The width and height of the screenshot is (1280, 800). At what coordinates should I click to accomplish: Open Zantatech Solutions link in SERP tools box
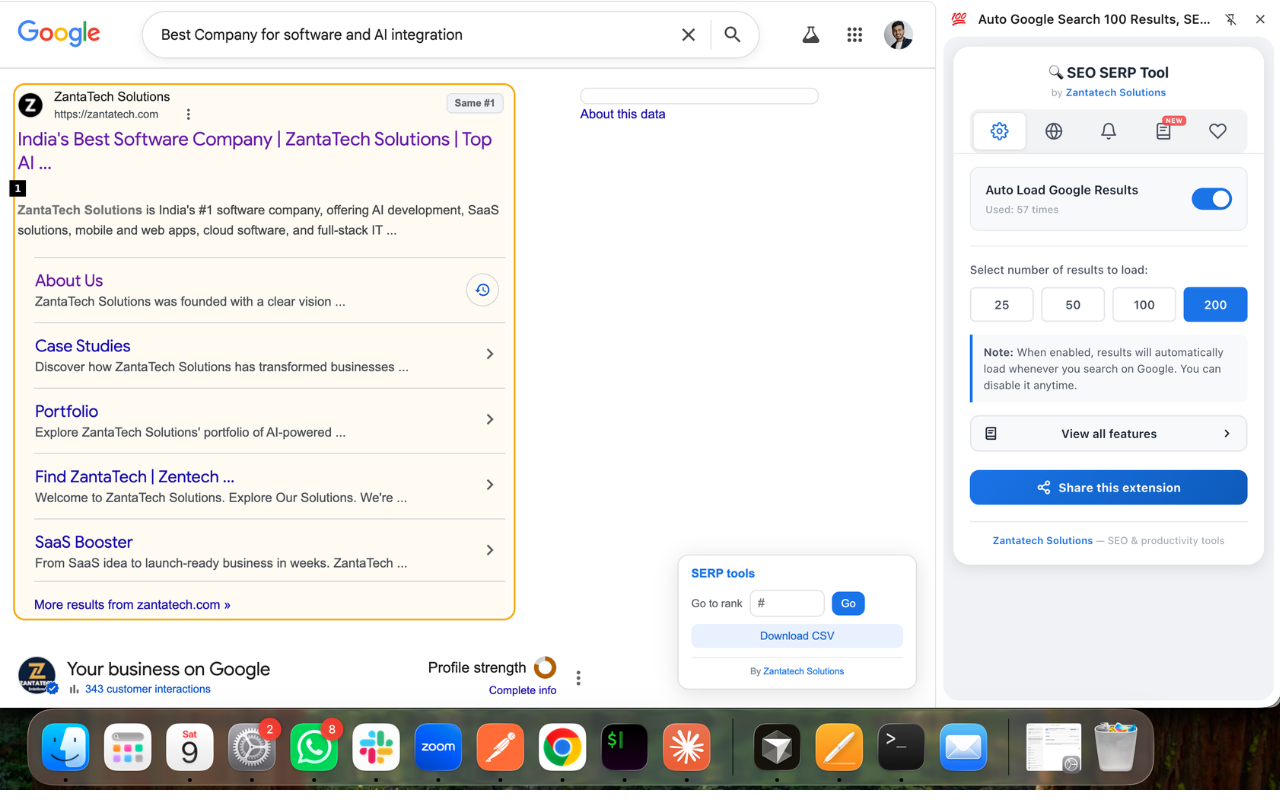[x=803, y=672]
